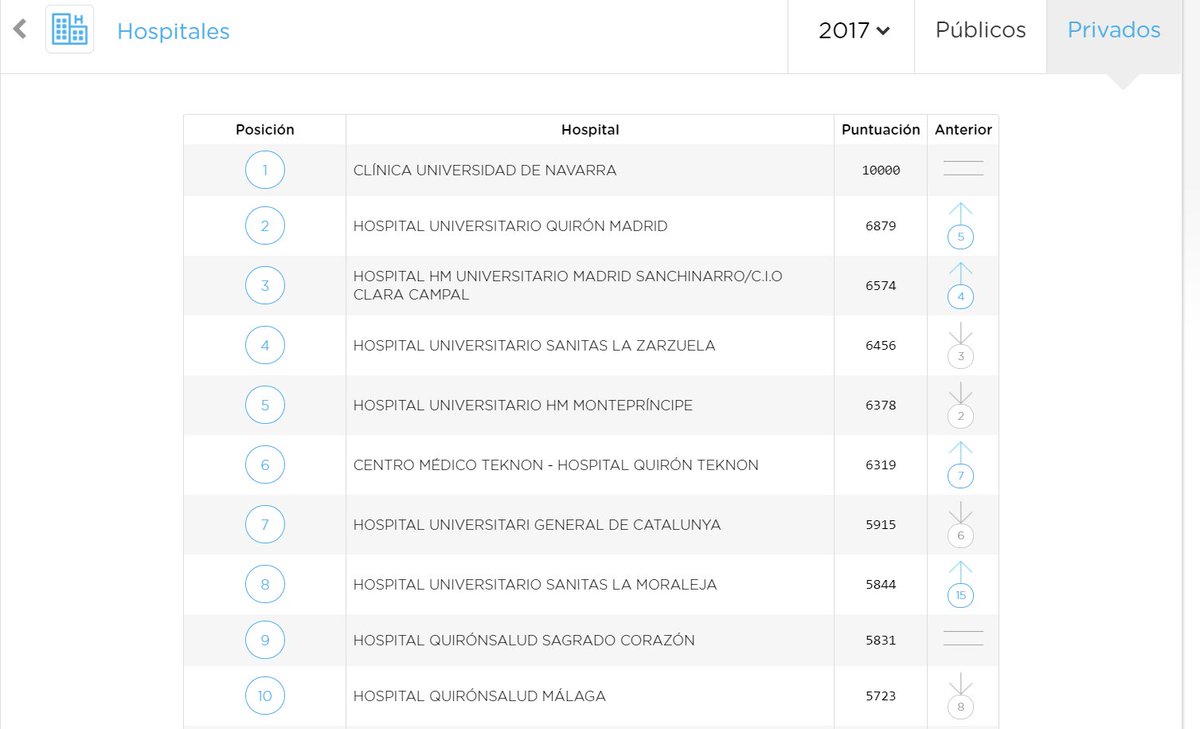
Task: Click down-arrow previous rank 8 indicator
Action: click(960, 696)
